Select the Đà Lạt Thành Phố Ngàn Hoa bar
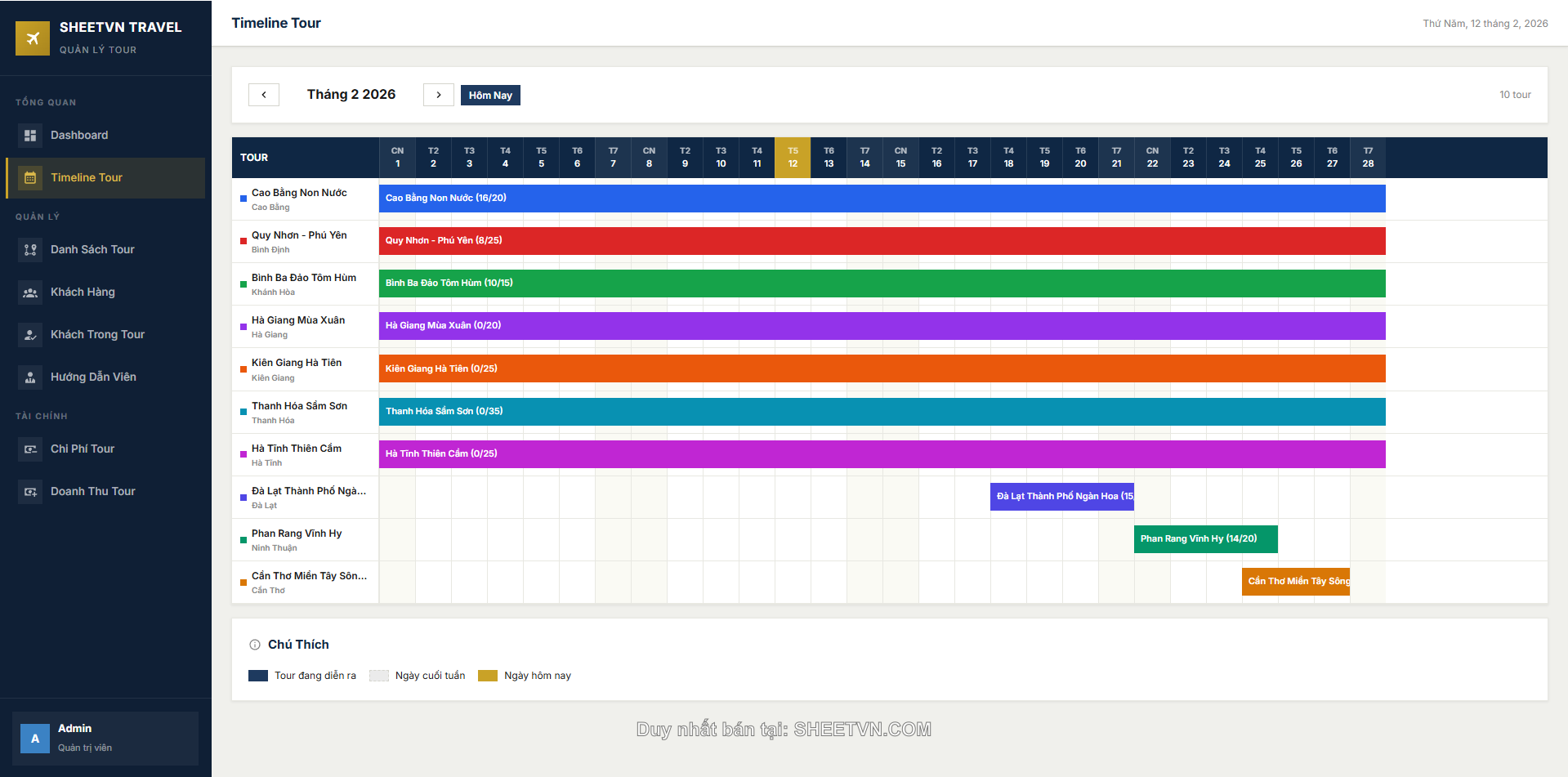This screenshot has width=1568, height=777. point(1061,497)
